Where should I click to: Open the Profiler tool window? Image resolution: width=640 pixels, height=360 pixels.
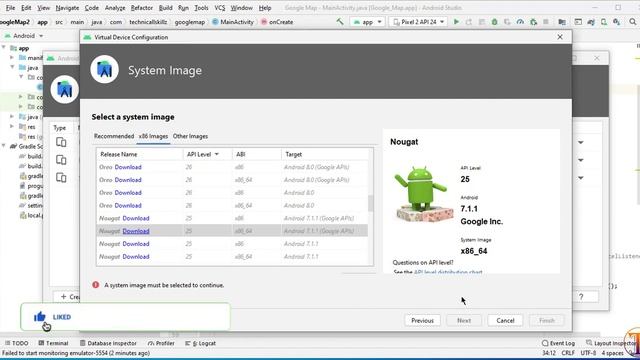(x=161, y=343)
